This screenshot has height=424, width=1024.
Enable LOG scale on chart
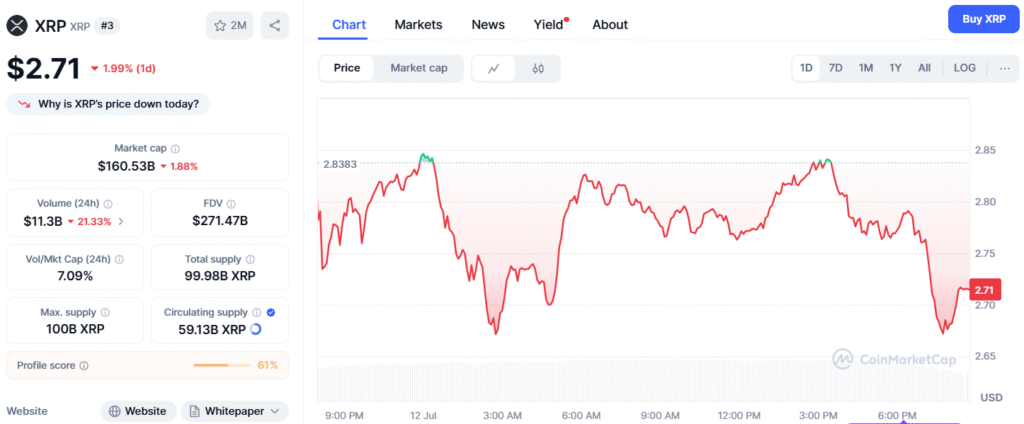[965, 68]
